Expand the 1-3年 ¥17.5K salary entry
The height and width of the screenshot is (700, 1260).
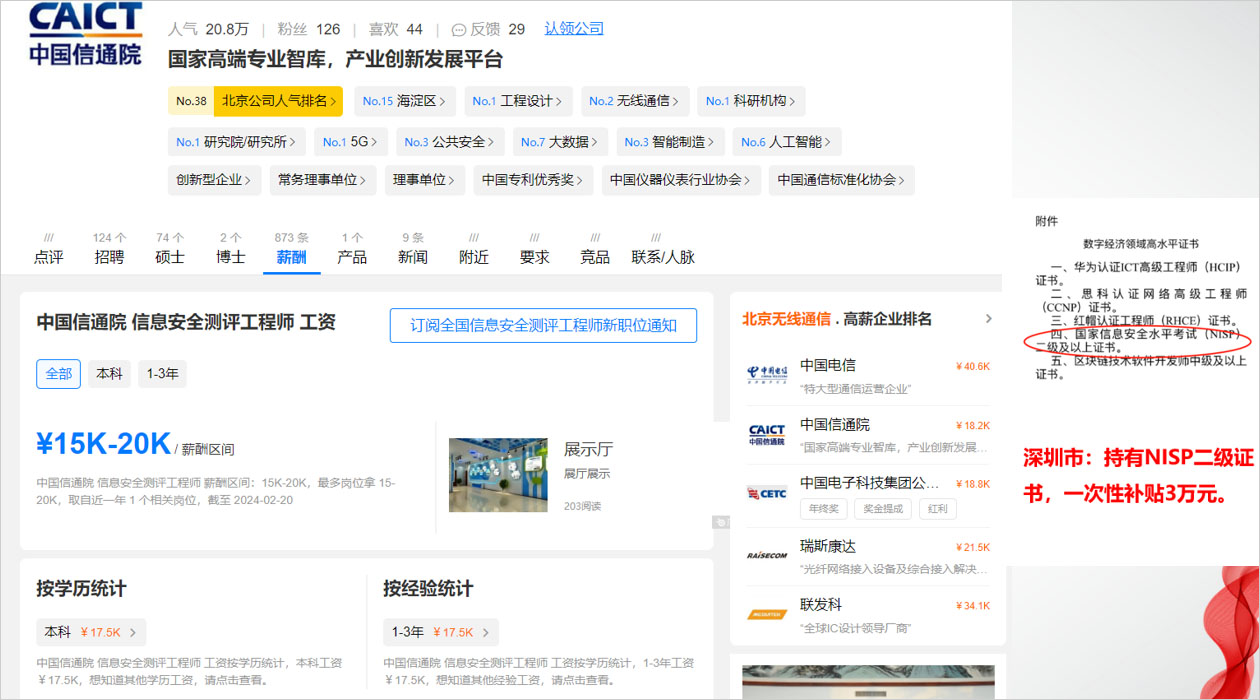[440, 632]
